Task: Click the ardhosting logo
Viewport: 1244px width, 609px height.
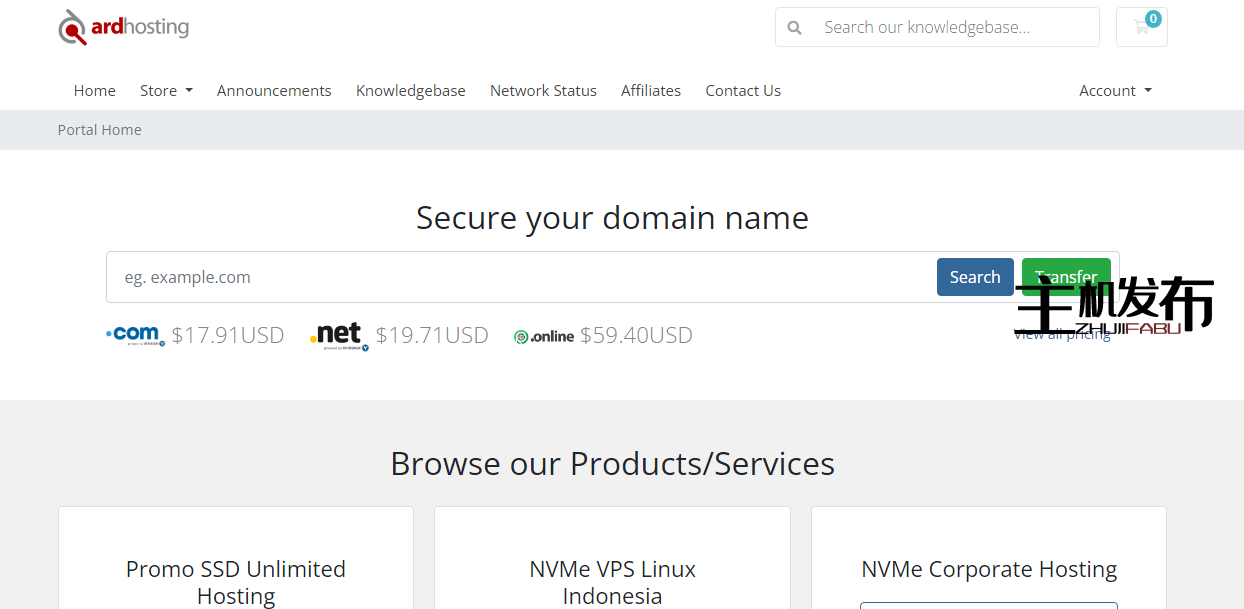Action: tap(122, 27)
